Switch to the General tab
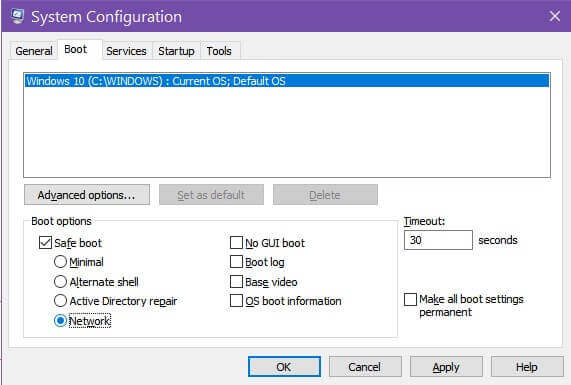The height and width of the screenshot is (385, 571). (x=34, y=51)
